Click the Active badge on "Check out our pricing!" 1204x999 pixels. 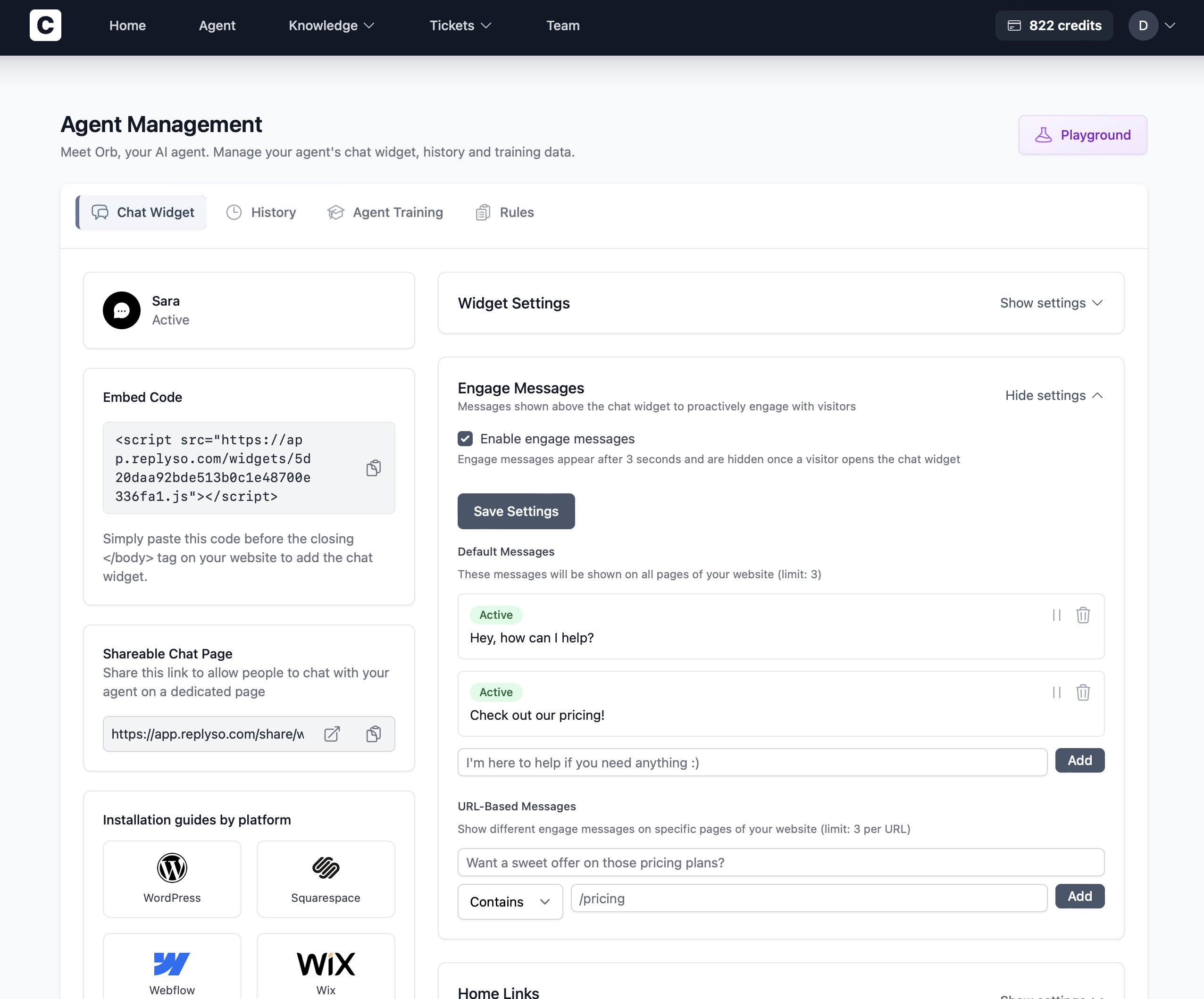coord(496,692)
